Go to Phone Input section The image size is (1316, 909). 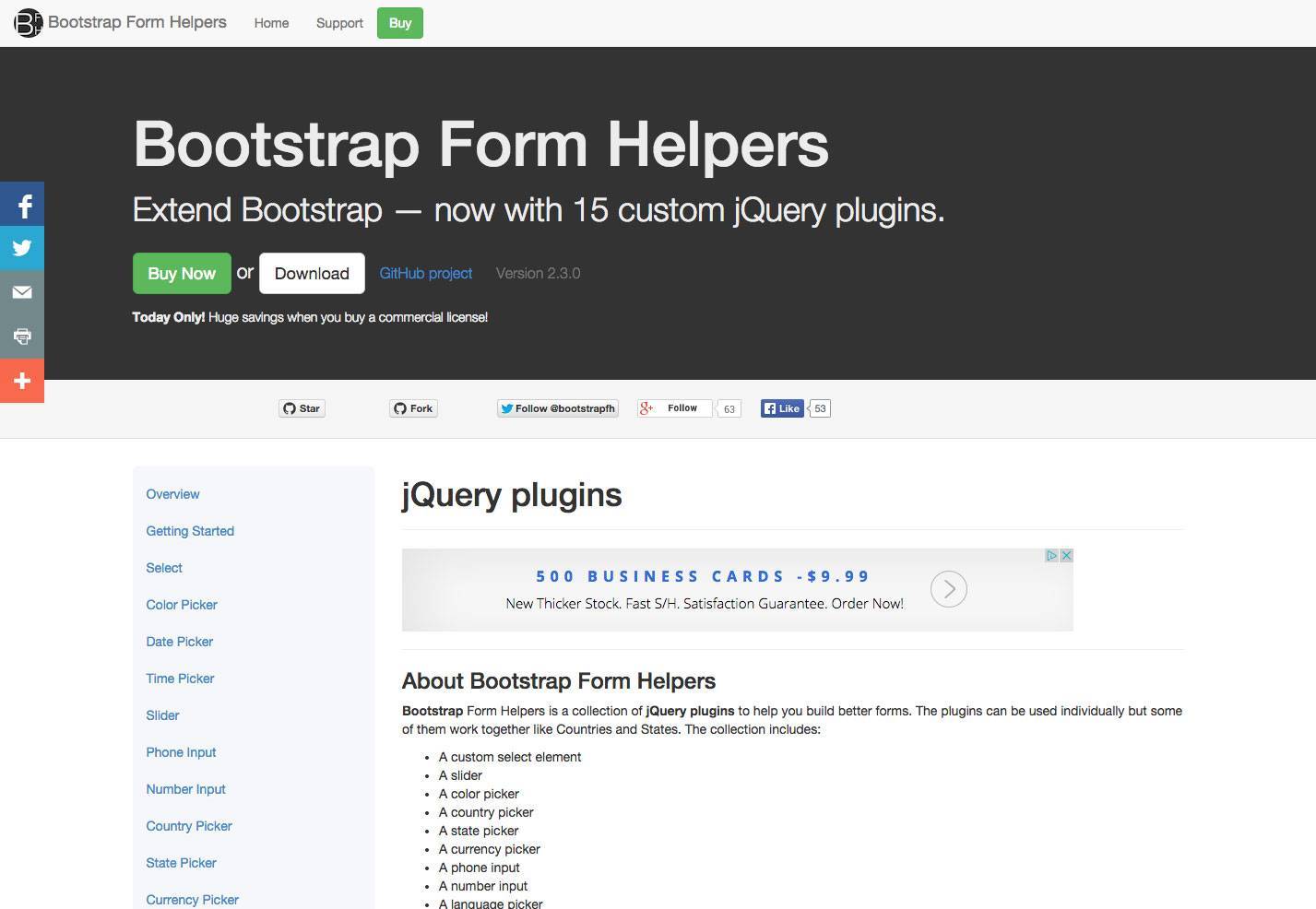pos(181,752)
